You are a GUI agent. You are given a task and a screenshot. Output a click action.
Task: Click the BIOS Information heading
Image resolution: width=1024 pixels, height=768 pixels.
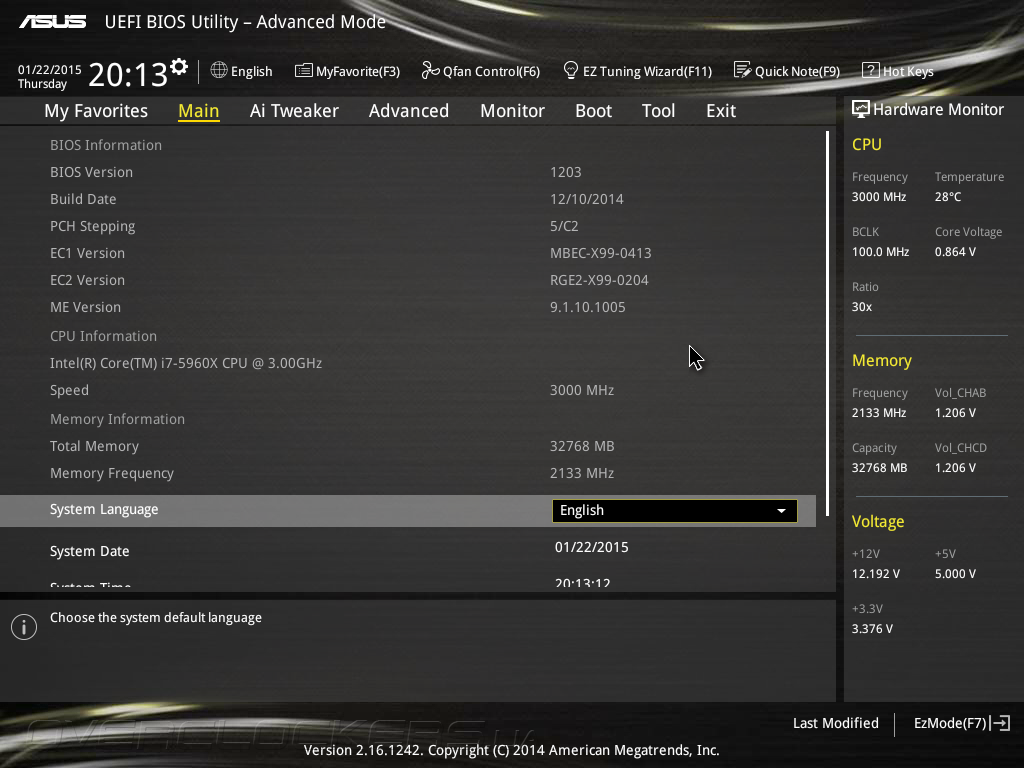[106, 145]
